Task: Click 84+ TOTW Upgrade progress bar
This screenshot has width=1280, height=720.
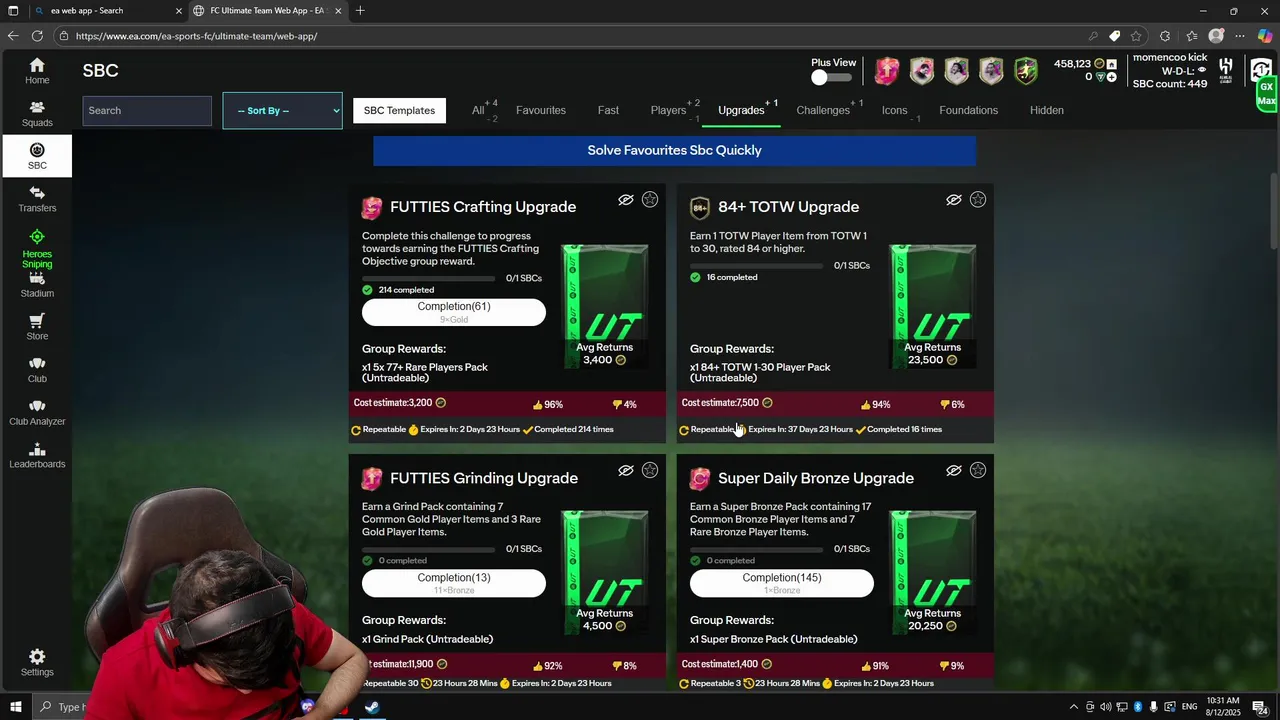Action: click(756, 266)
